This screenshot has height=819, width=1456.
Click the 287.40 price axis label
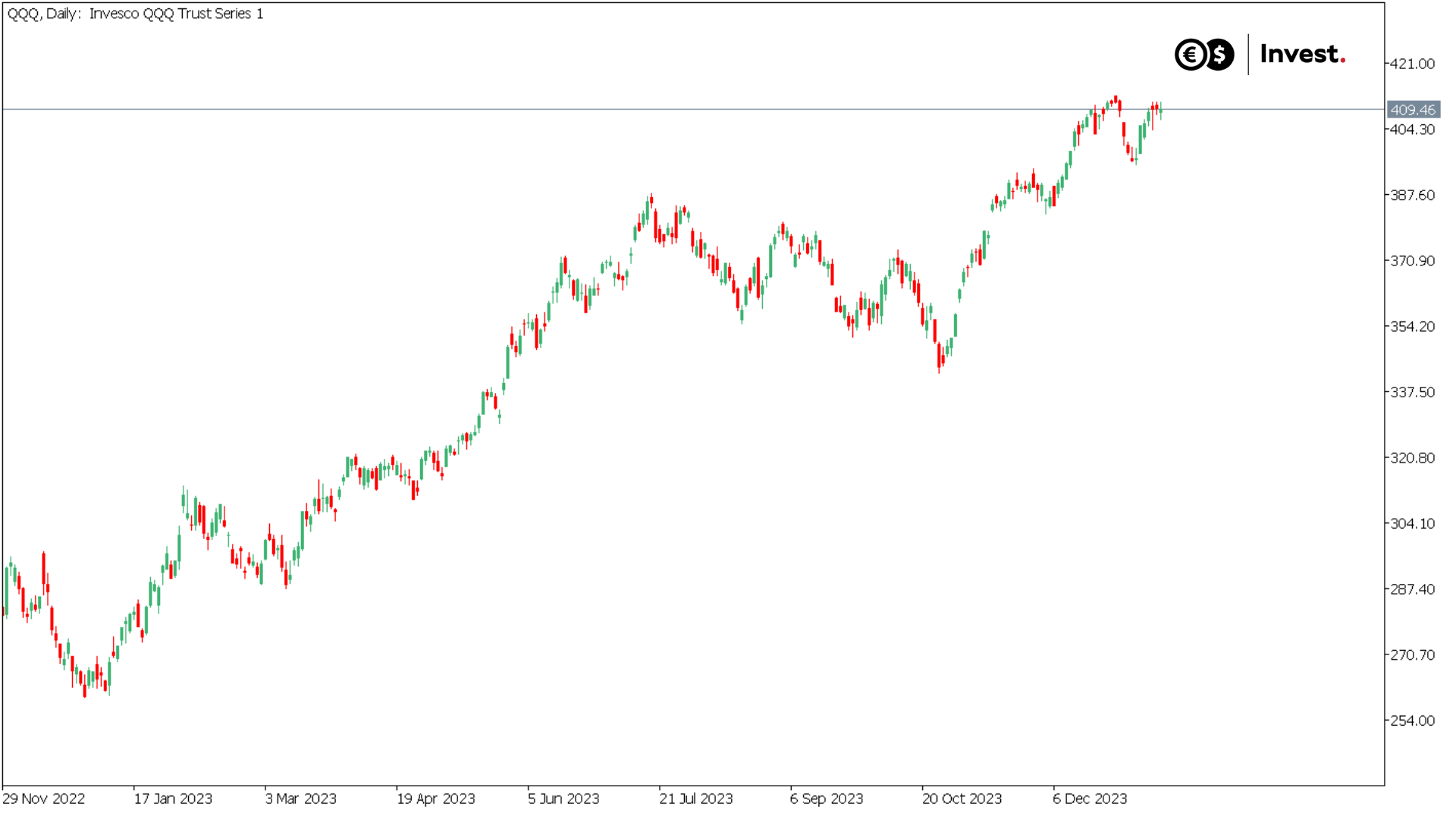[1412, 589]
